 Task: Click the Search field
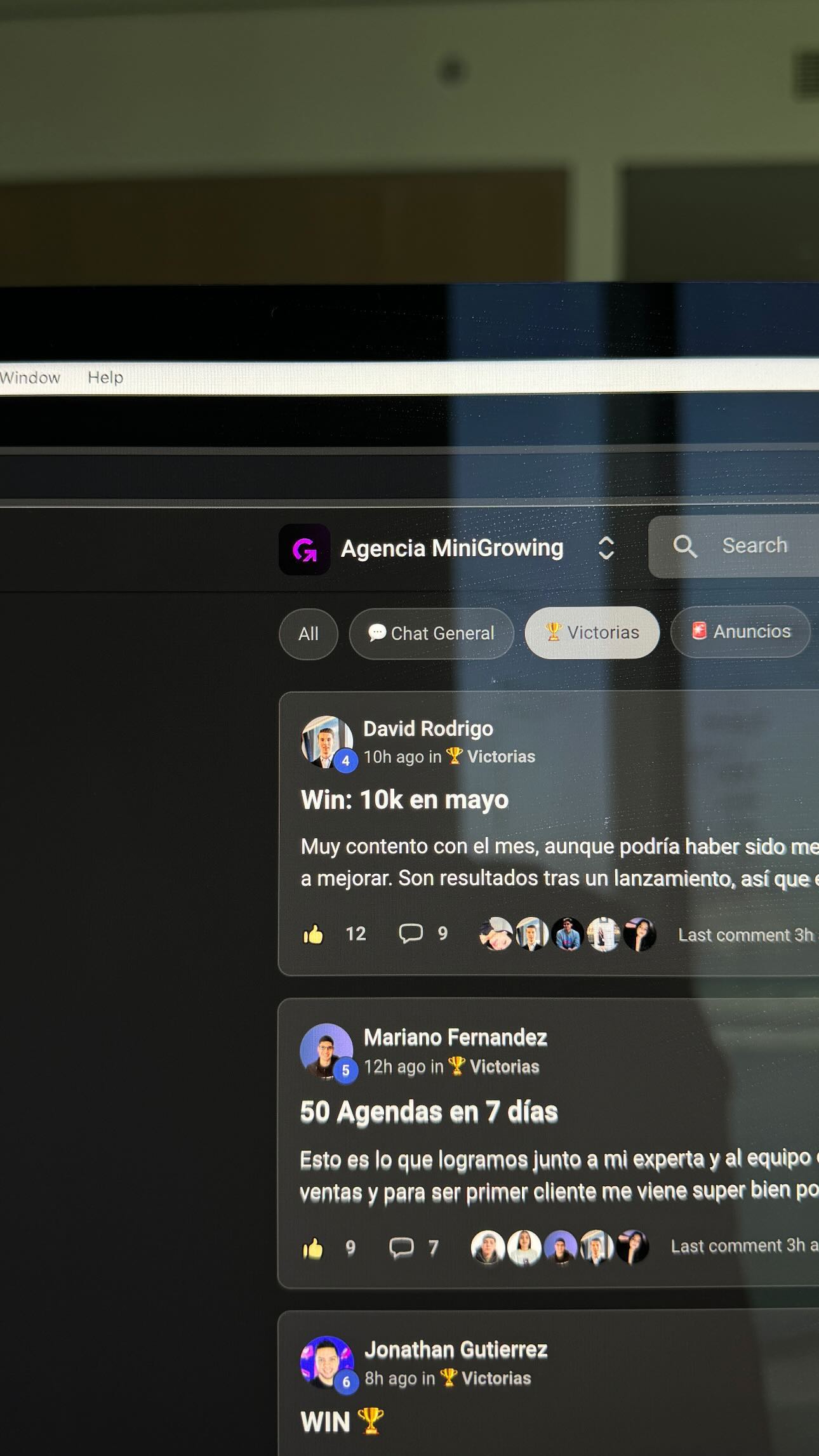pos(734,546)
